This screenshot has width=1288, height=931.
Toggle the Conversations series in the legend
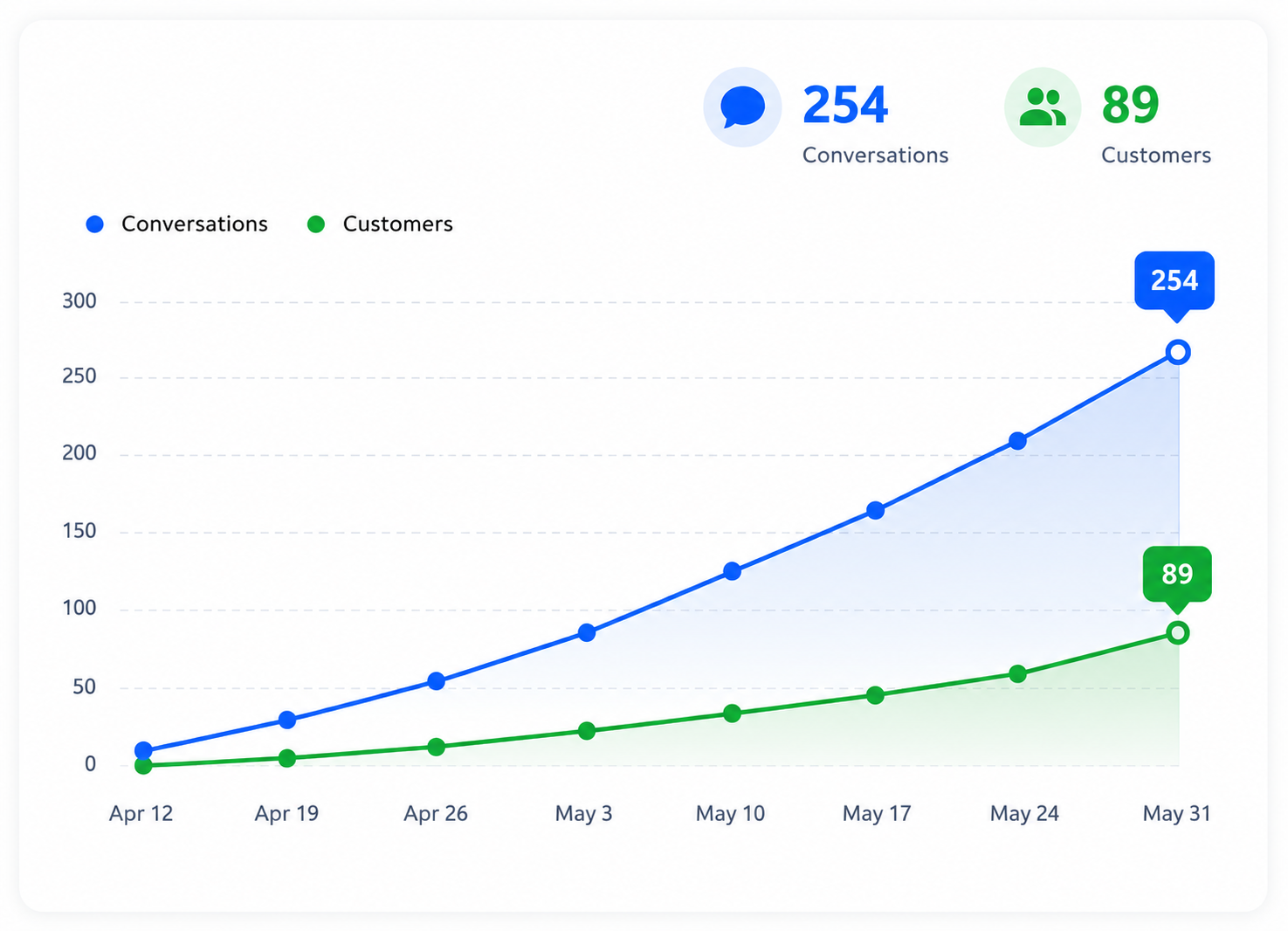click(177, 224)
